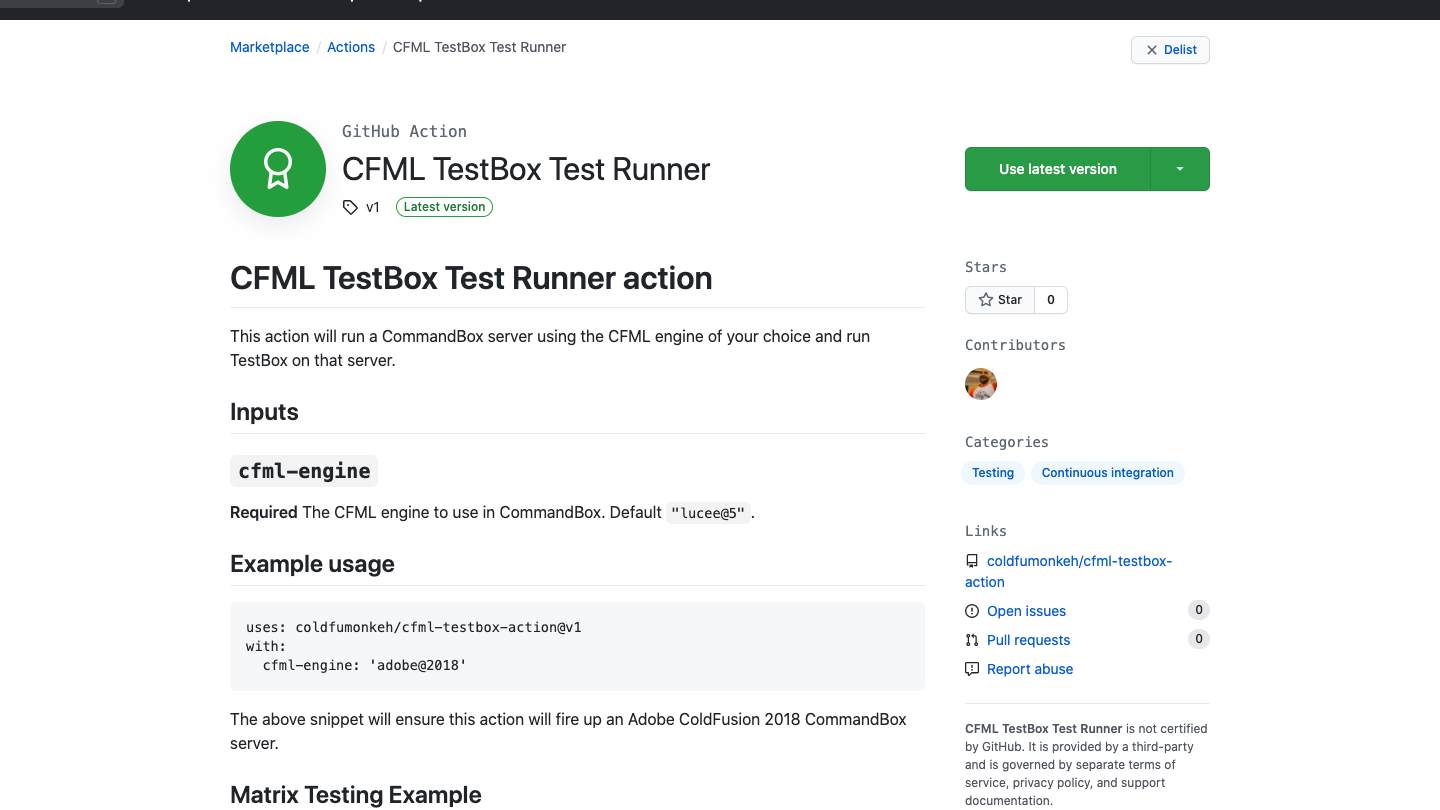This screenshot has height=810, width=1440.
Task: Select the Testing category pill
Action: click(992, 472)
